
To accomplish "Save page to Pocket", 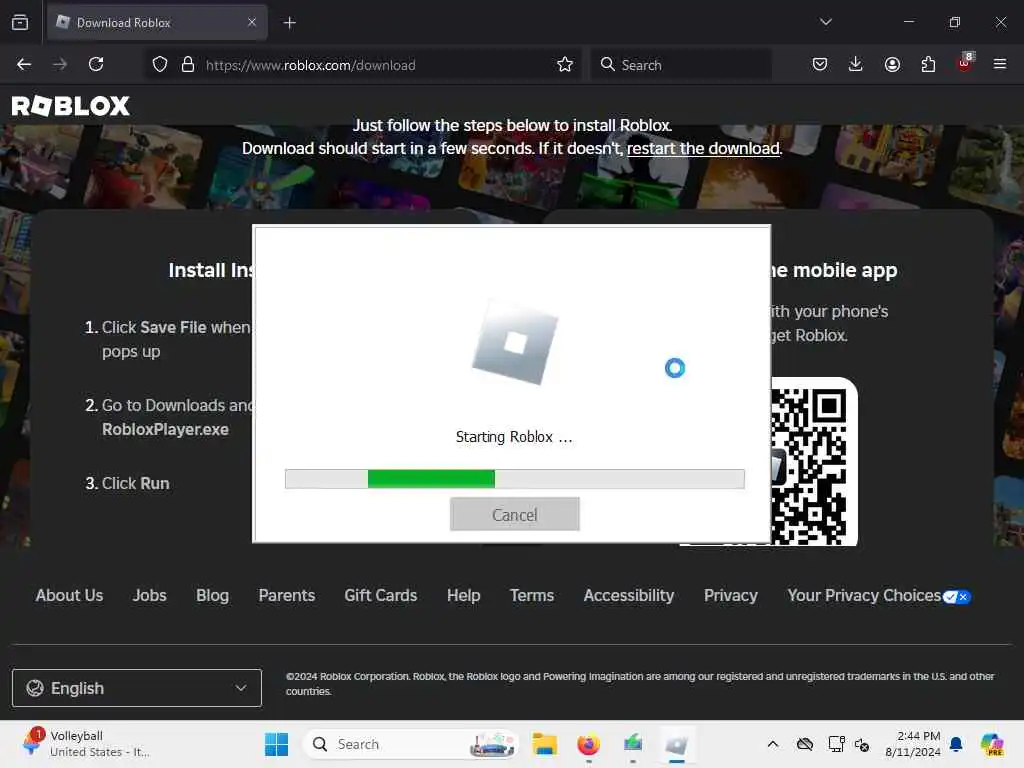I will pos(820,64).
